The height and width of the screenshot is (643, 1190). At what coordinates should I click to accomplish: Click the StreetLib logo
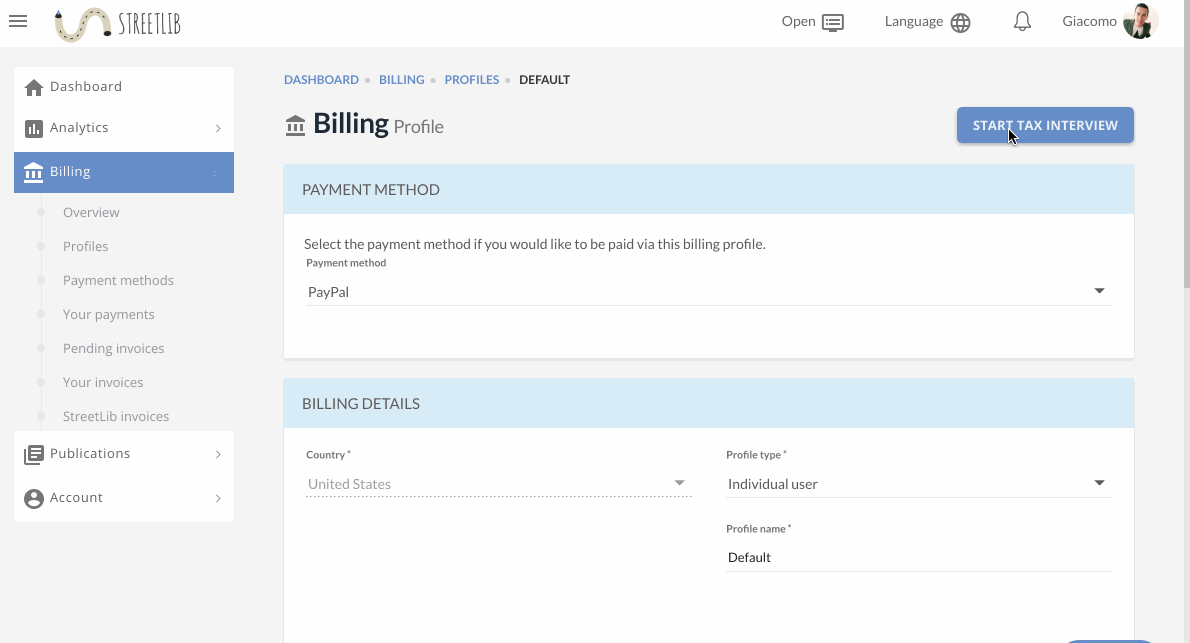click(118, 24)
